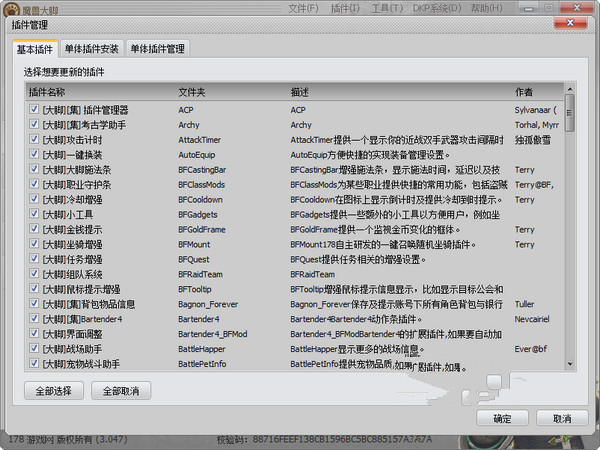
Task: Click the list scrollbar up arrow
Action: click(570, 89)
